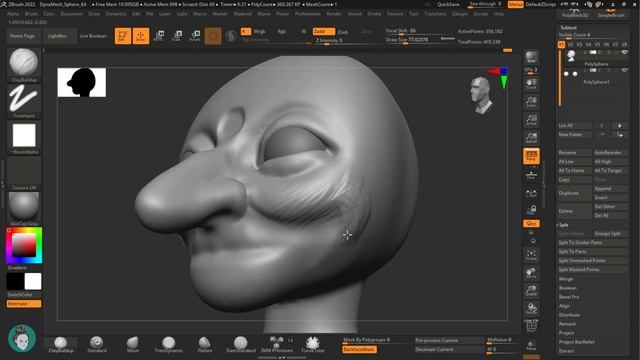Click the Duplicate subtool button
The height and width of the screenshot is (360, 640).
pyautogui.click(x=575, y=193)
